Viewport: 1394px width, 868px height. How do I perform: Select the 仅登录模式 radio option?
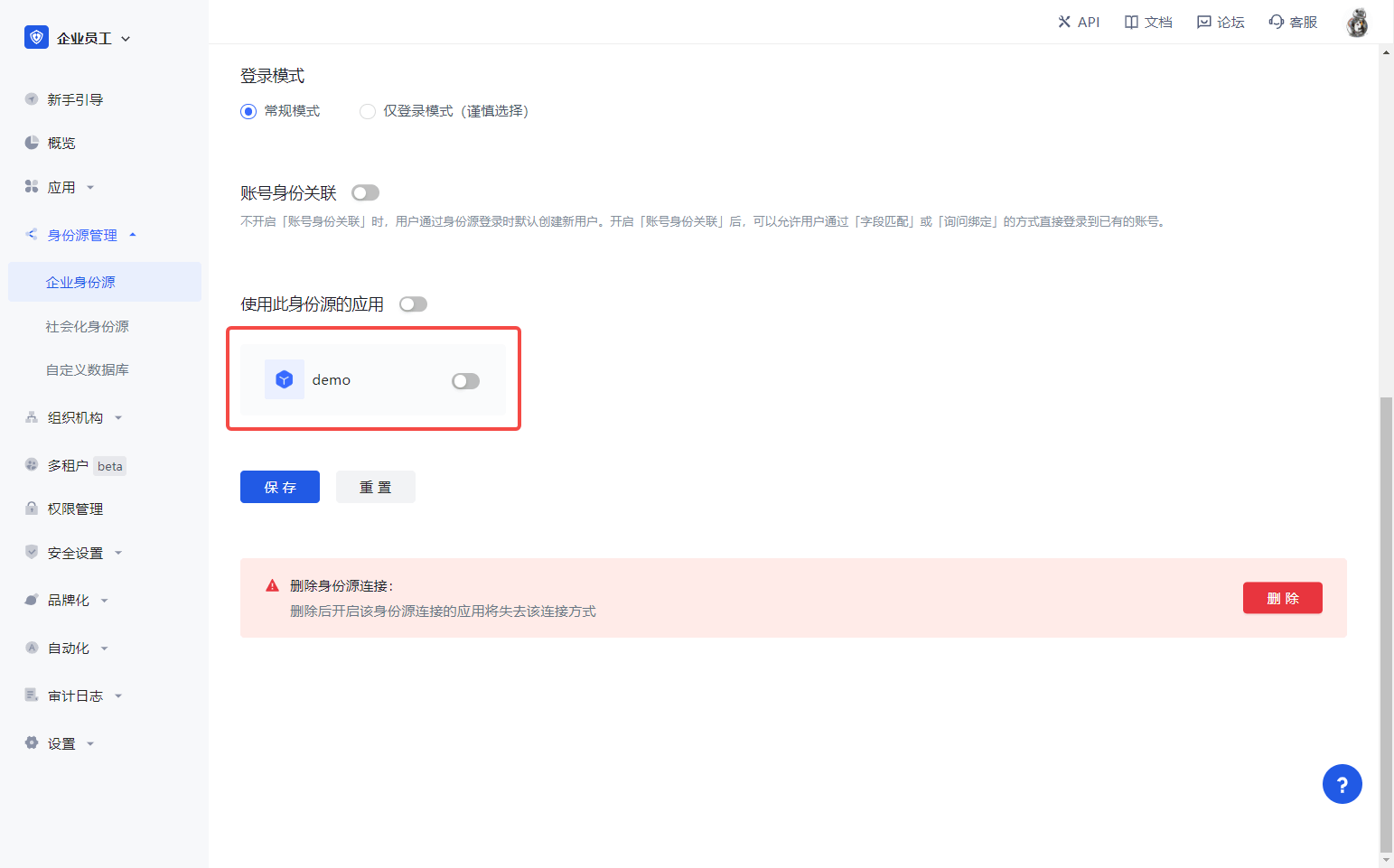tap(368, 111)
